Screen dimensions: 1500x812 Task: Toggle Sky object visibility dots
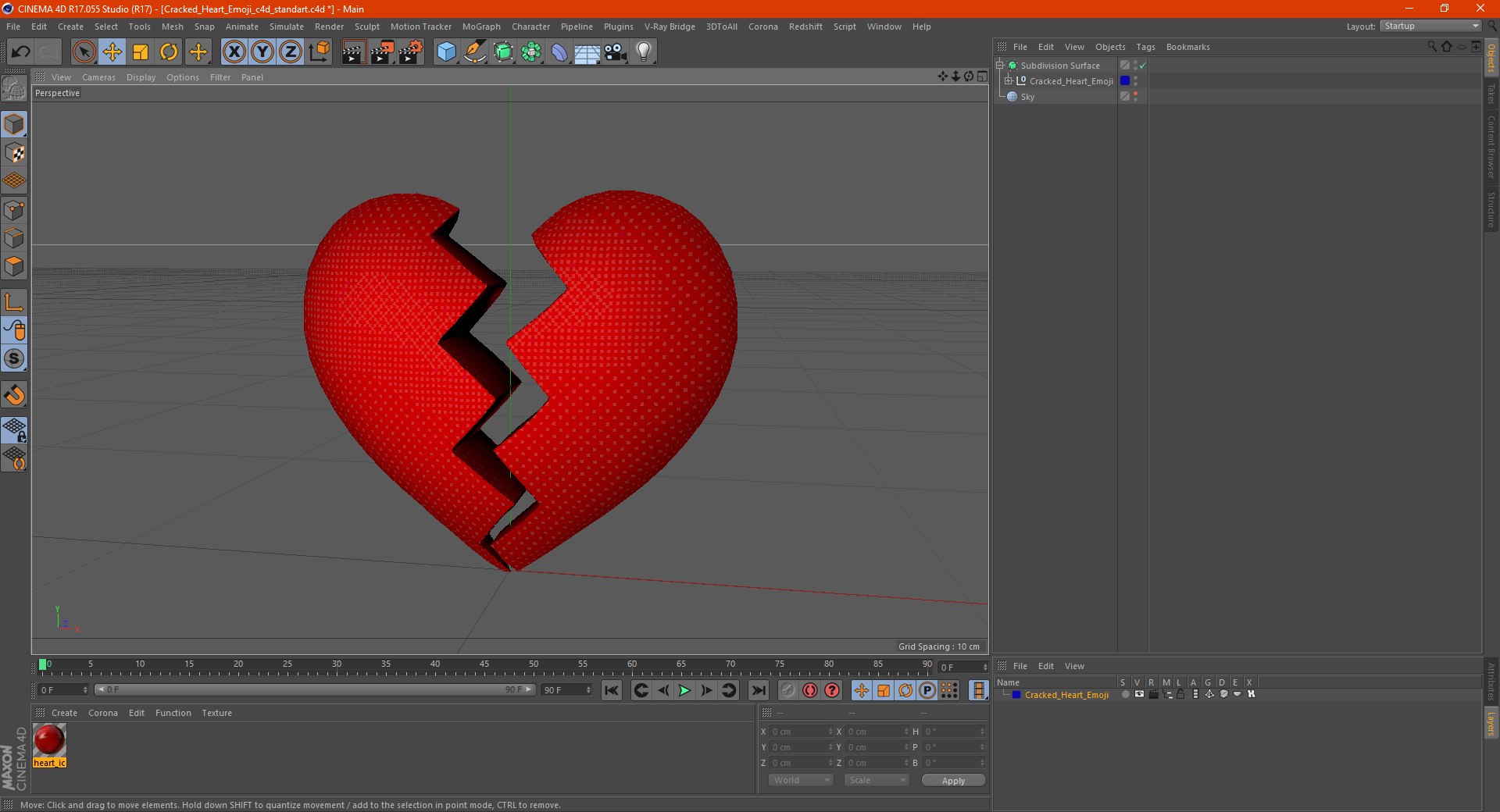pos(1135,97)
